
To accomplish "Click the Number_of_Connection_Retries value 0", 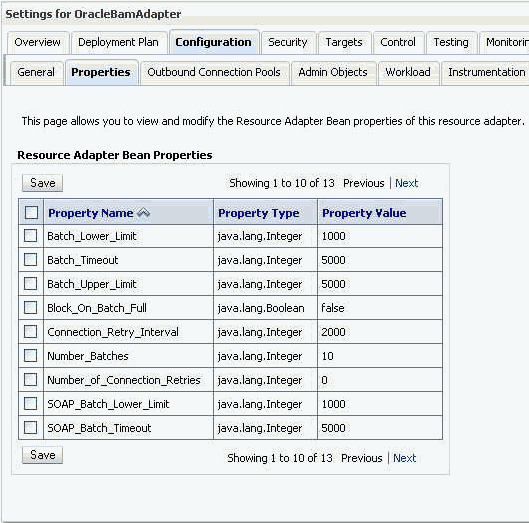I will pyautogui.click(x=325, y=380).
